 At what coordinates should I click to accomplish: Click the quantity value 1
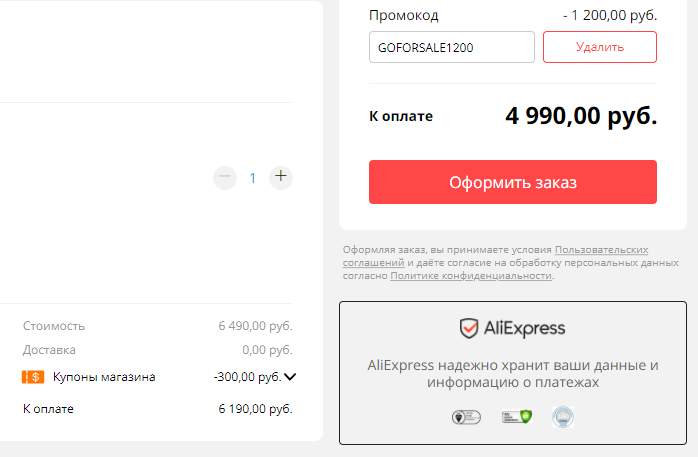coord(252,178)
